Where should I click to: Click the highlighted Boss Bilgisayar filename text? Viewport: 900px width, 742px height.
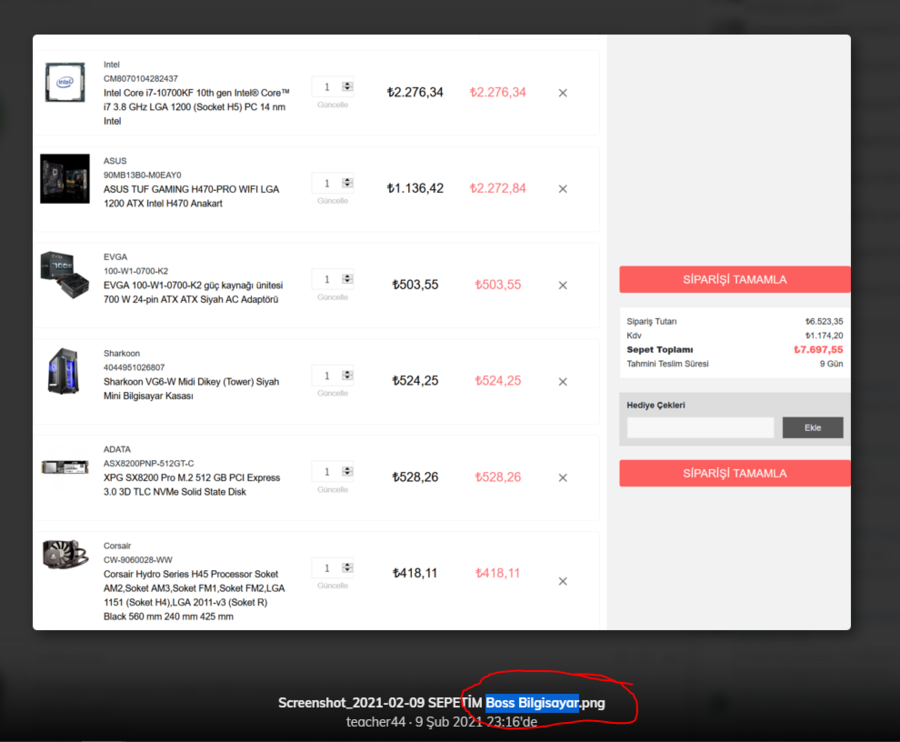coord(532,703)
